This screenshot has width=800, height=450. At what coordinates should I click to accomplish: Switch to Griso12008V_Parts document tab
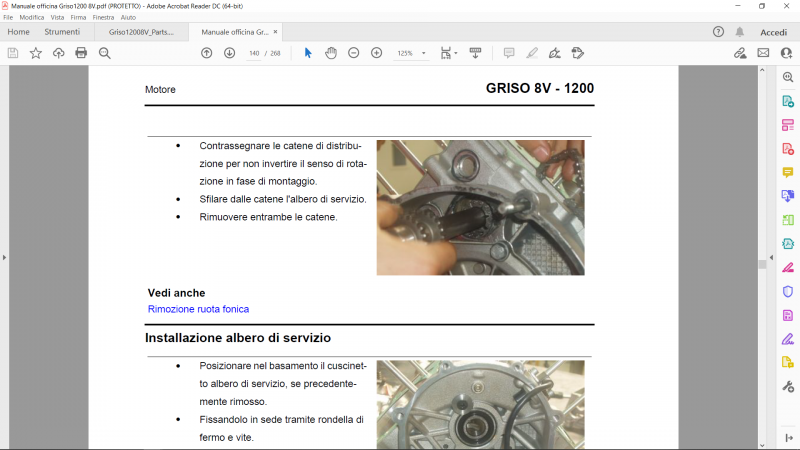pyautogui.click(x=141, y=32)
